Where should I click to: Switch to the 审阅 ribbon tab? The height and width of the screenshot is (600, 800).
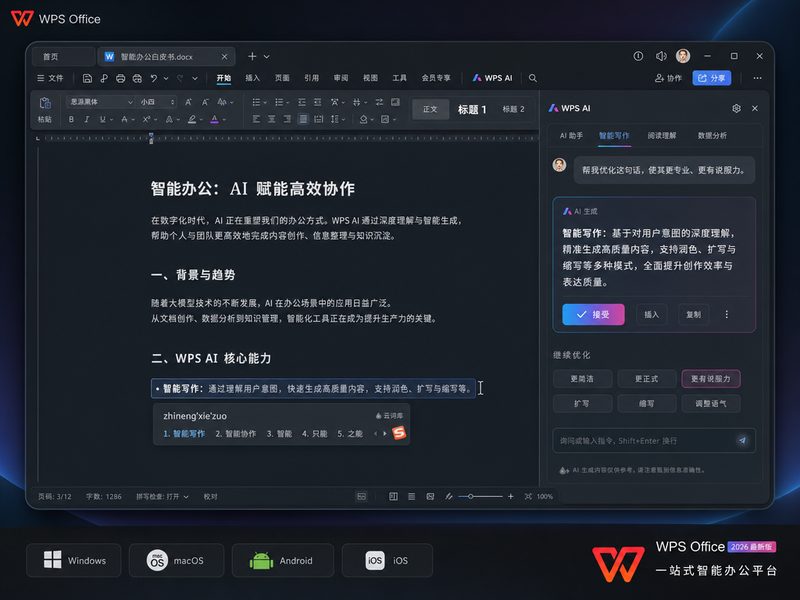tap(341, 78)
